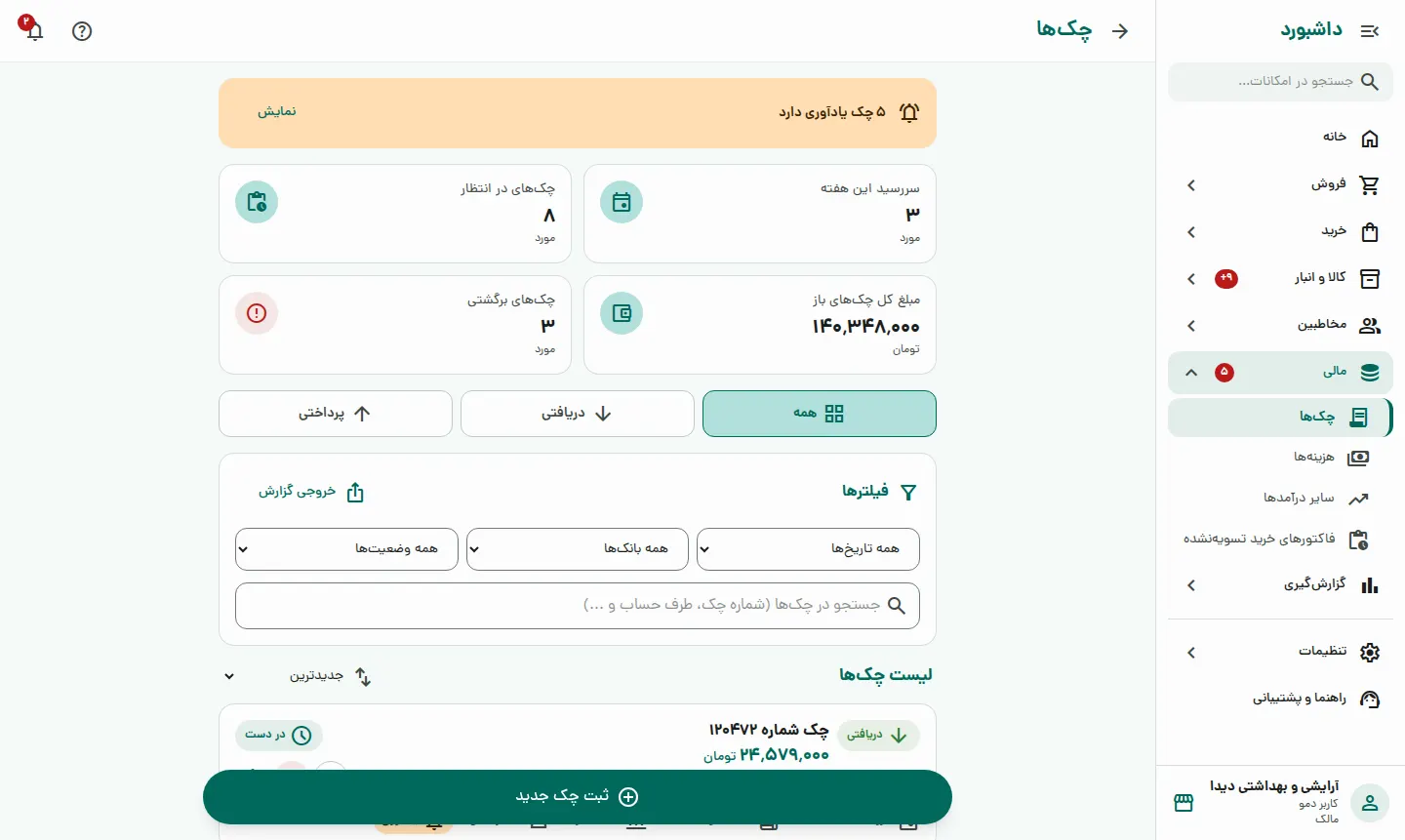This screenshot has height=840, width=1405.
Task: Collapse the sidebar with the menu icon
Action: [1370, 31]
